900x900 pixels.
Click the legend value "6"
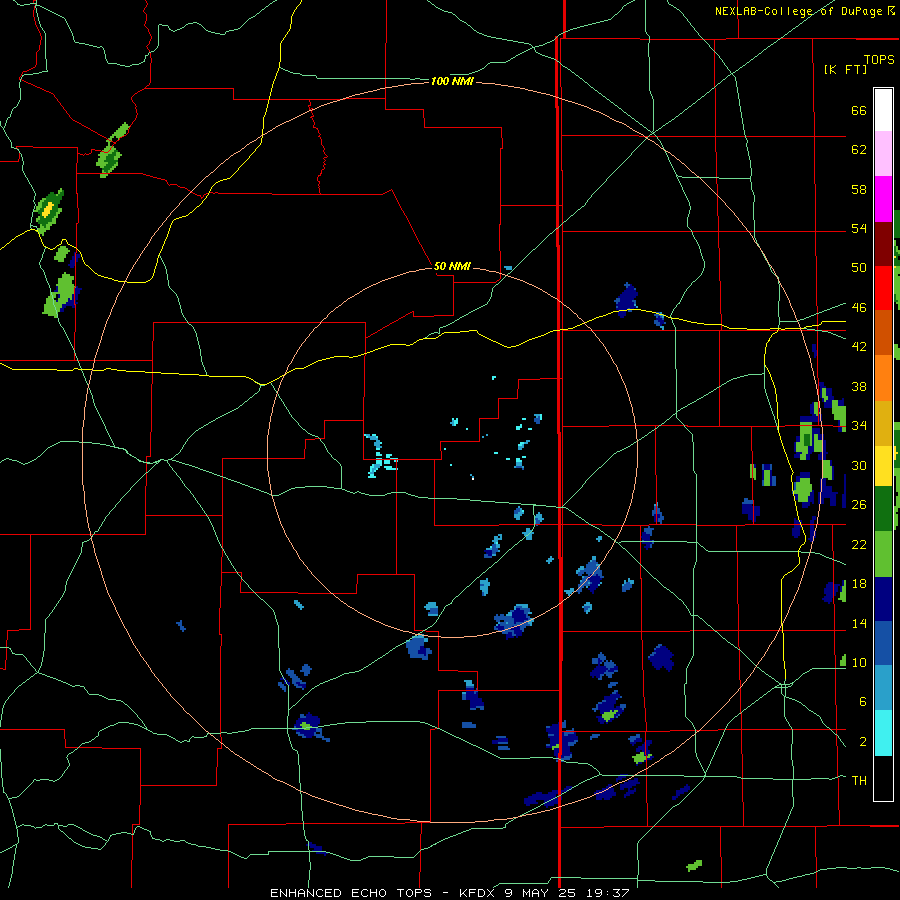(x=862, y=702)
